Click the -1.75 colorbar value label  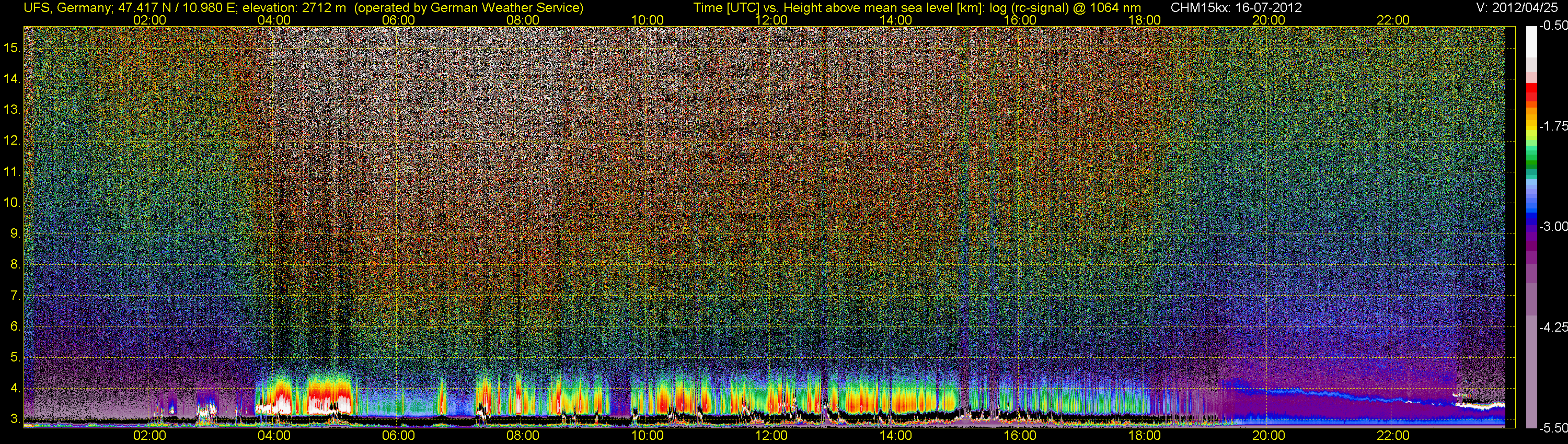(x=1553, y=126)
